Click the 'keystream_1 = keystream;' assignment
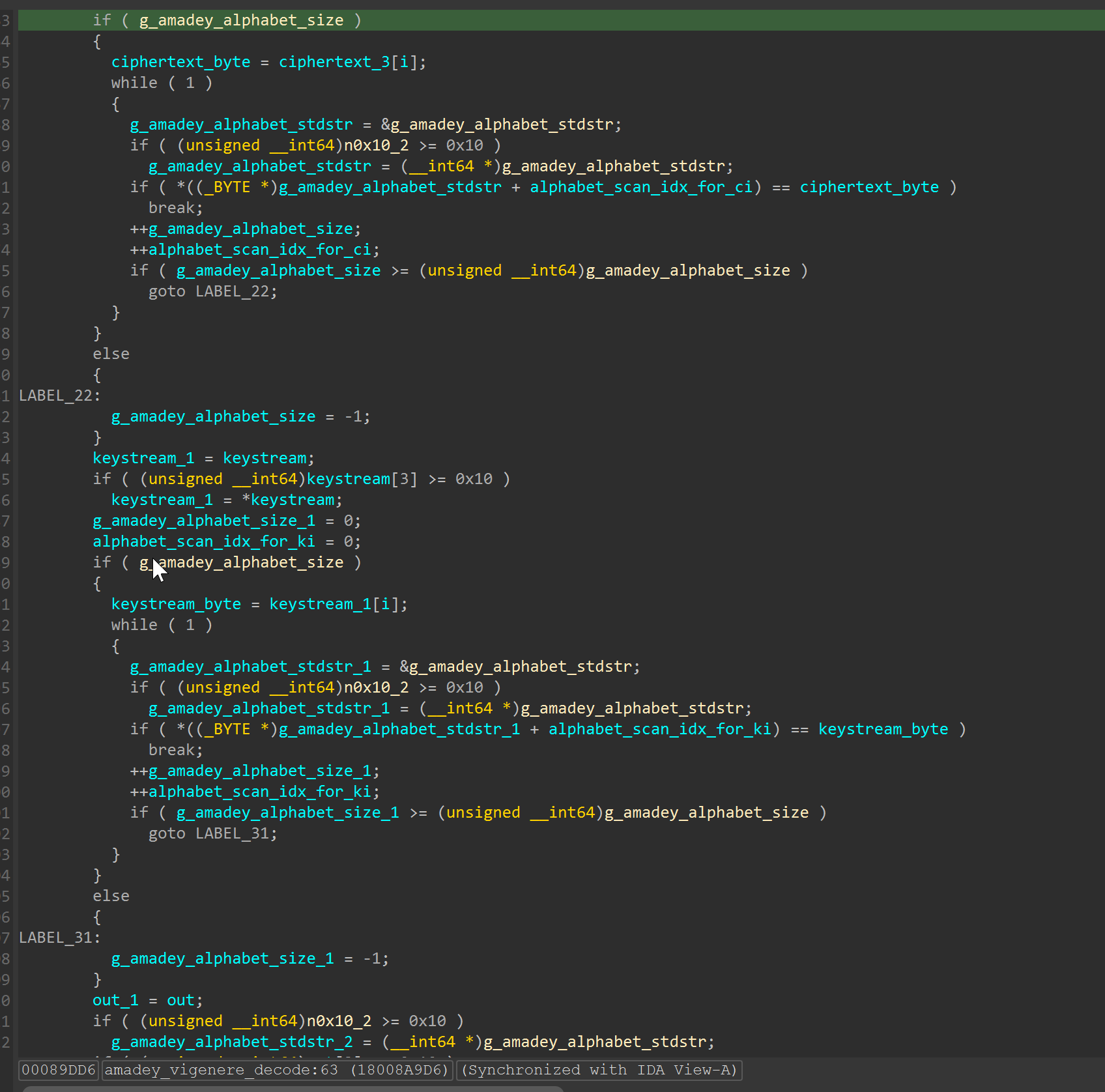 point(203,458)
